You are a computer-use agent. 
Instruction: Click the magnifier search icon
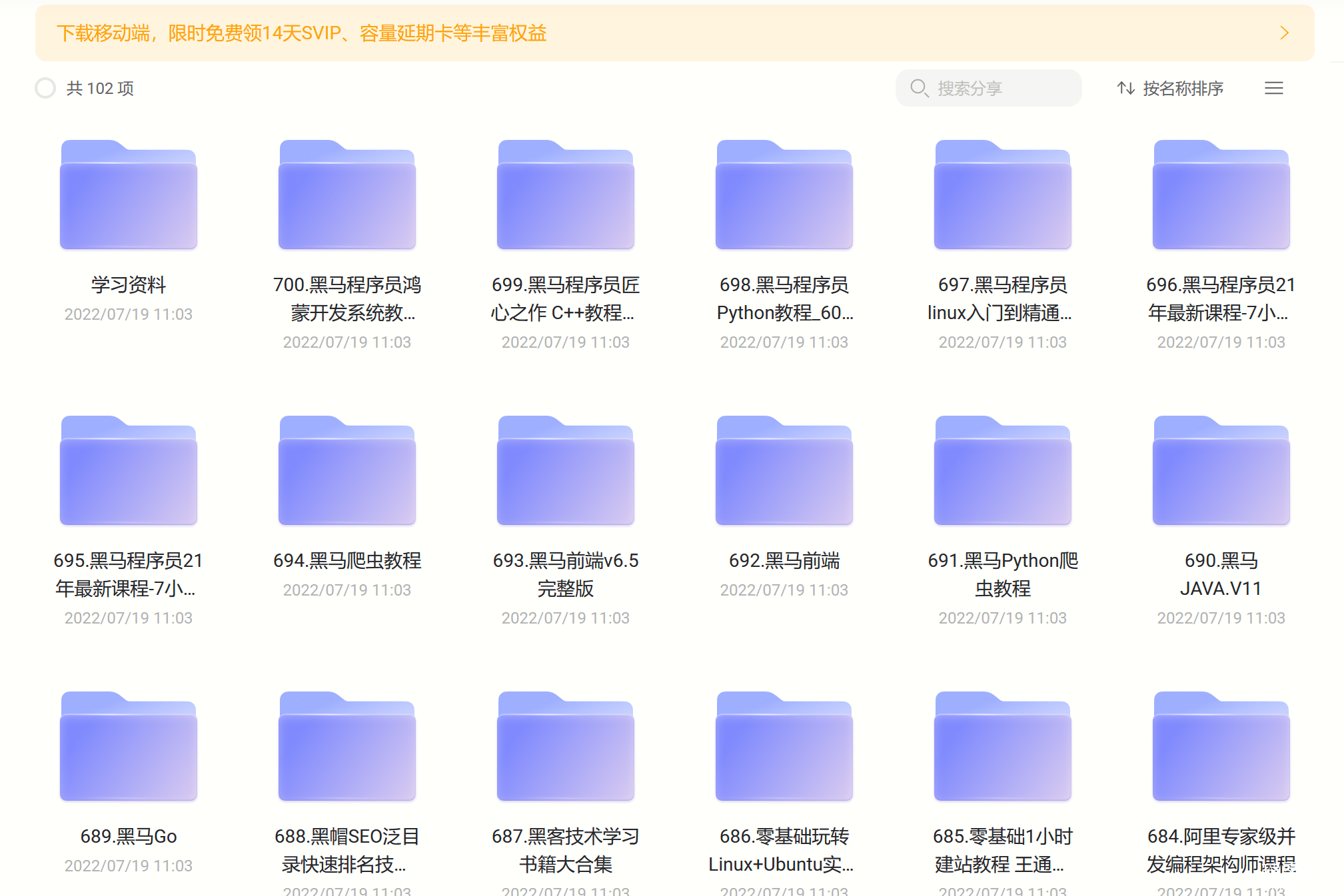(919, 88)
